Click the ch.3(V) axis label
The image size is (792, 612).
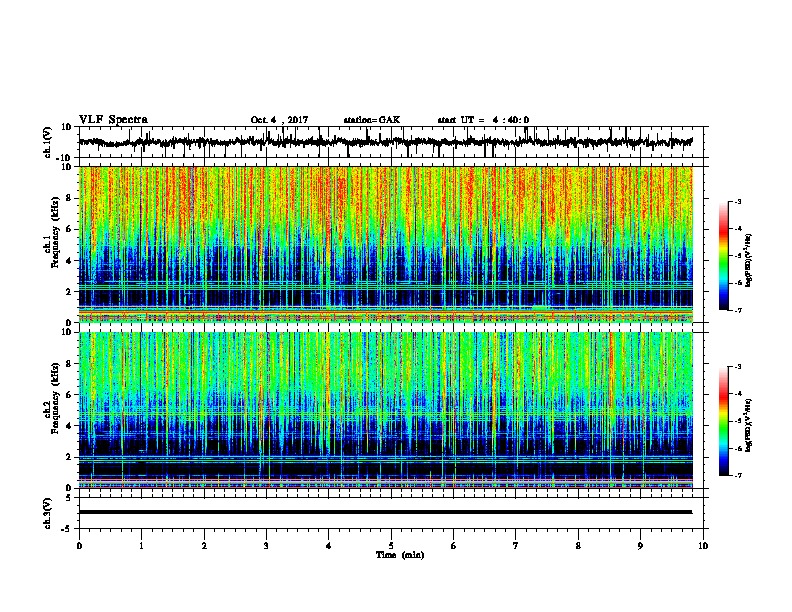(48, 513)
